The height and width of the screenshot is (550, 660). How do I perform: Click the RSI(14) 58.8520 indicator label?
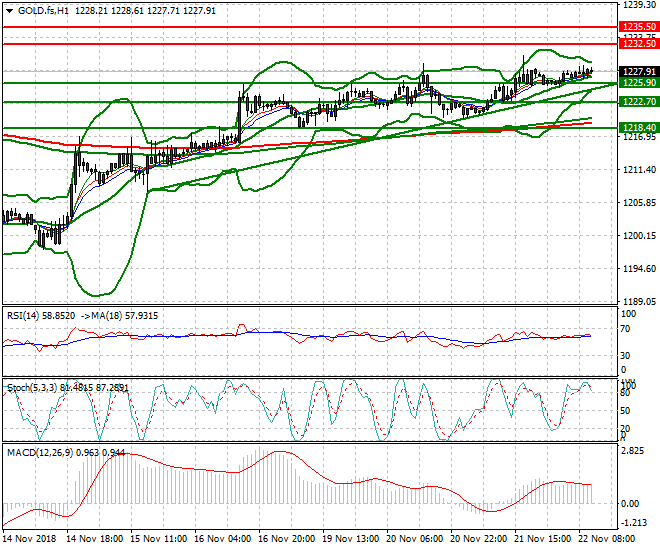point(41,316)
